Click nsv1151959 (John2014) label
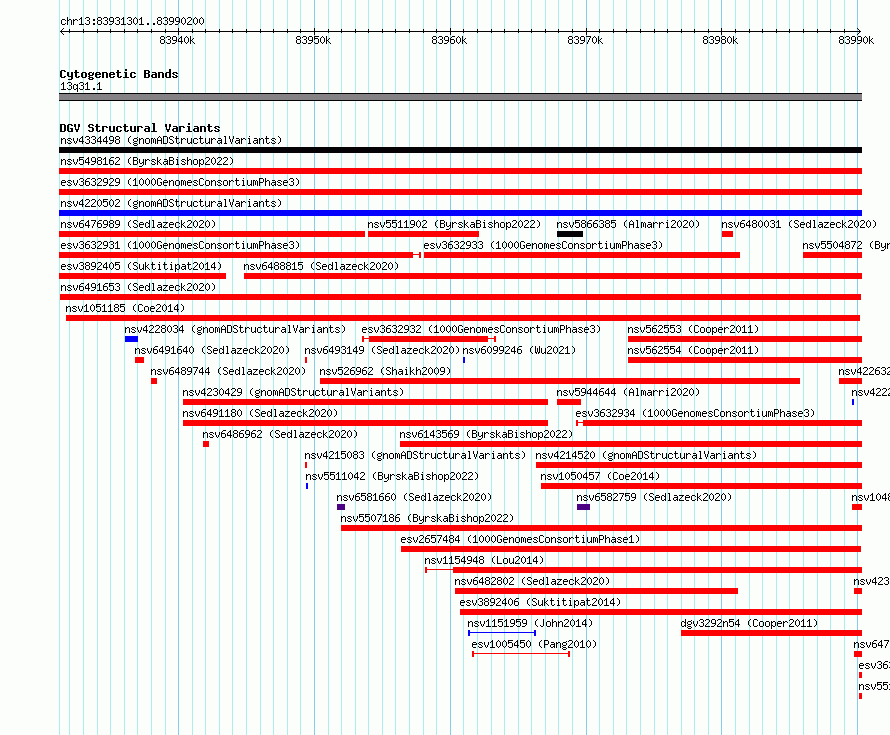This screenshot has width=890, height=735. pyautogui.click(x=530, y=623)
